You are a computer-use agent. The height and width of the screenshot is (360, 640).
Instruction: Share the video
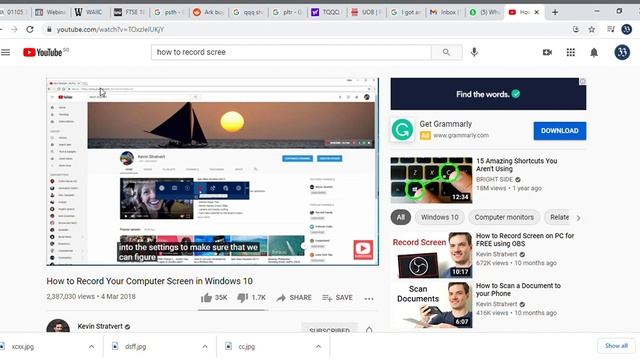pyautogui.click(x=294, y=298)
